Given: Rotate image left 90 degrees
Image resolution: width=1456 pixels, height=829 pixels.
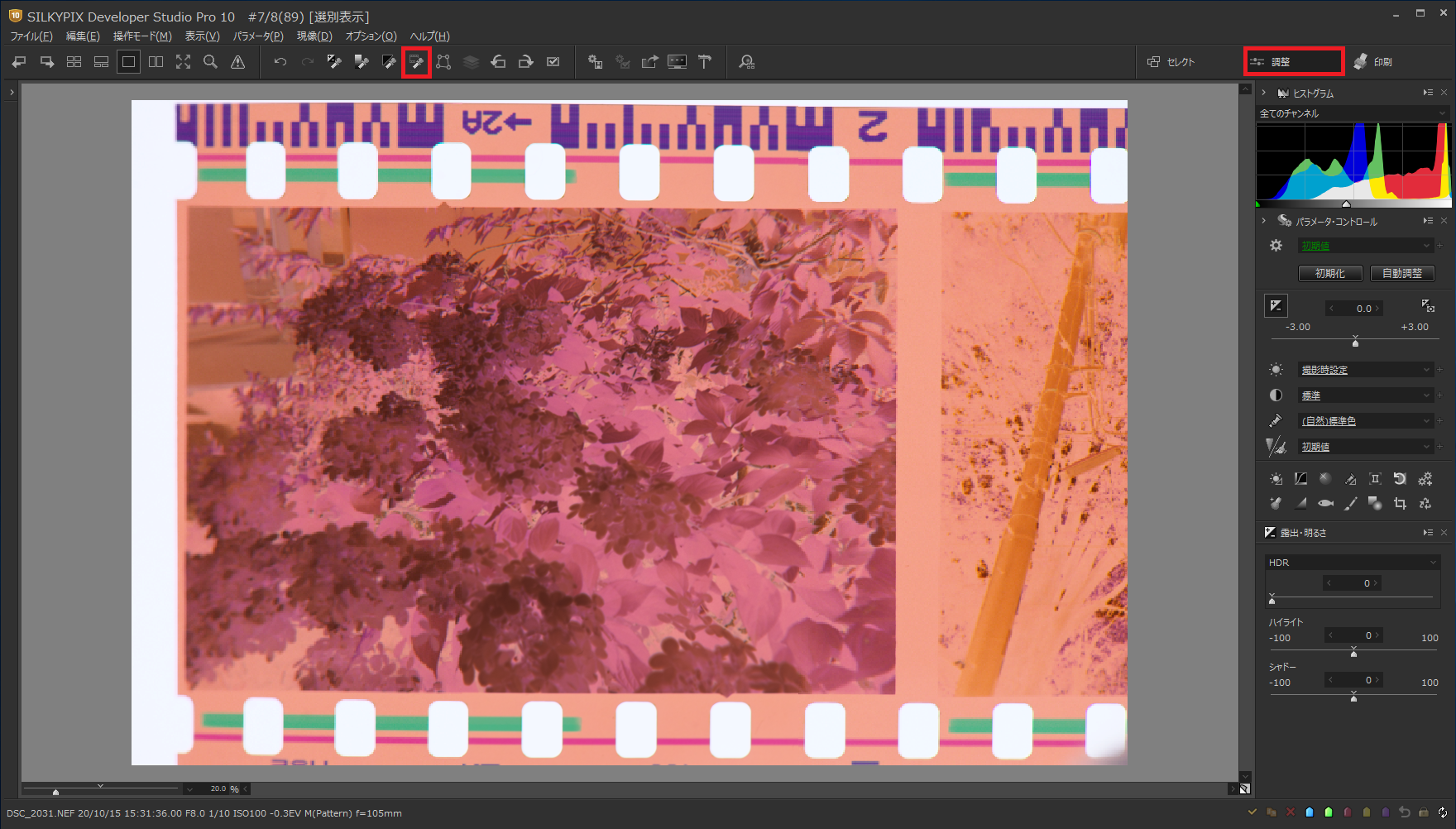Looking at the screenshot, I should pyautogui.click(x=498, y=62).
